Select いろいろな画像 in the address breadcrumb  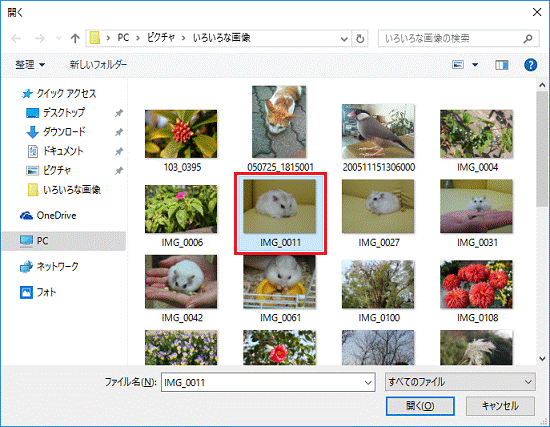click(x=221, y=38)
